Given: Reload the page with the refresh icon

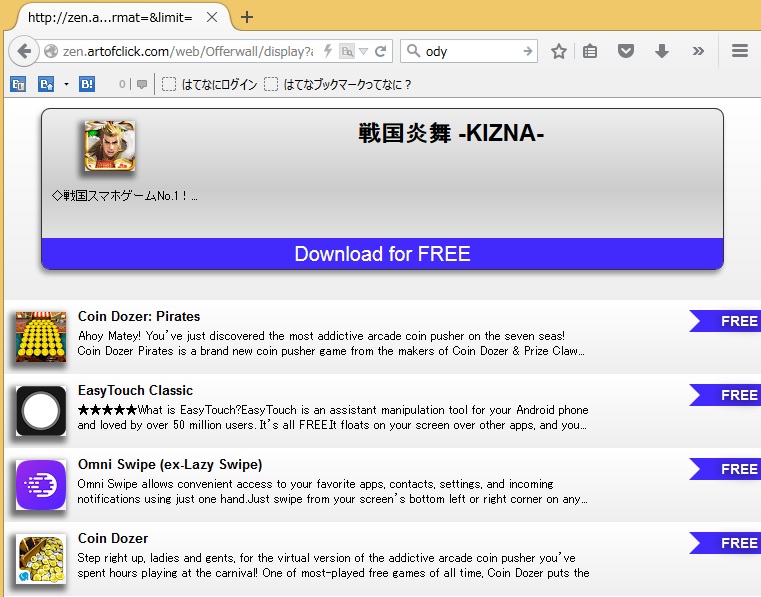Looking at the screenshot, I should (x=381, y=51).
